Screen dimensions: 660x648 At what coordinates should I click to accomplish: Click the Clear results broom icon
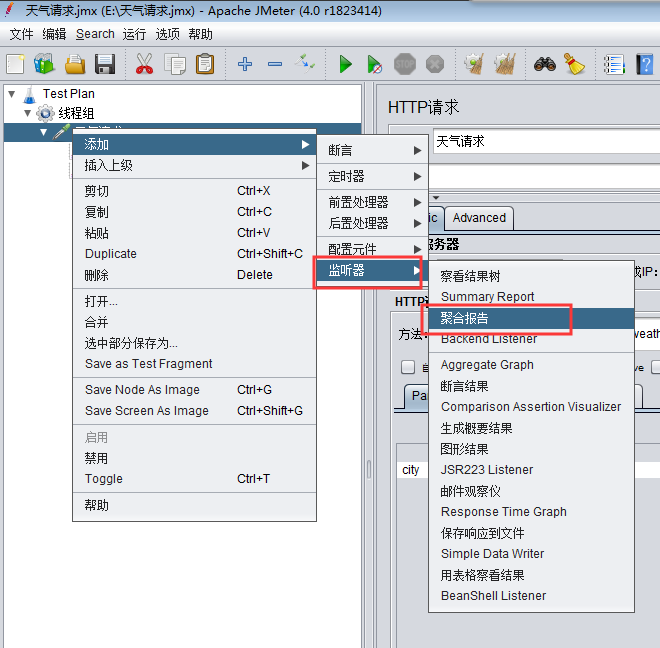(474, 64)
